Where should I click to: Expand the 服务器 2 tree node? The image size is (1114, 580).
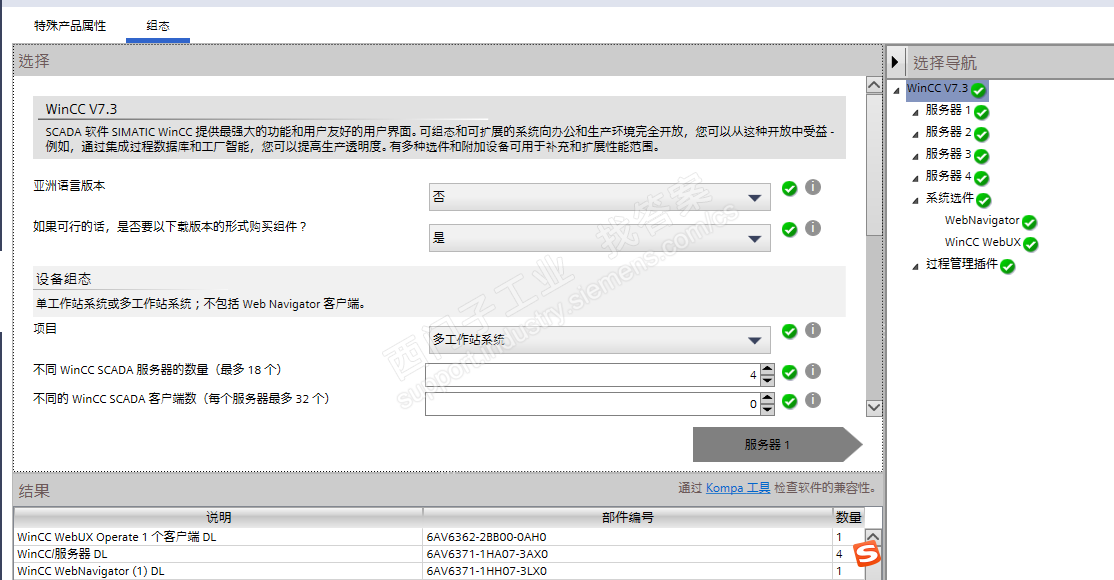(915, 134)
